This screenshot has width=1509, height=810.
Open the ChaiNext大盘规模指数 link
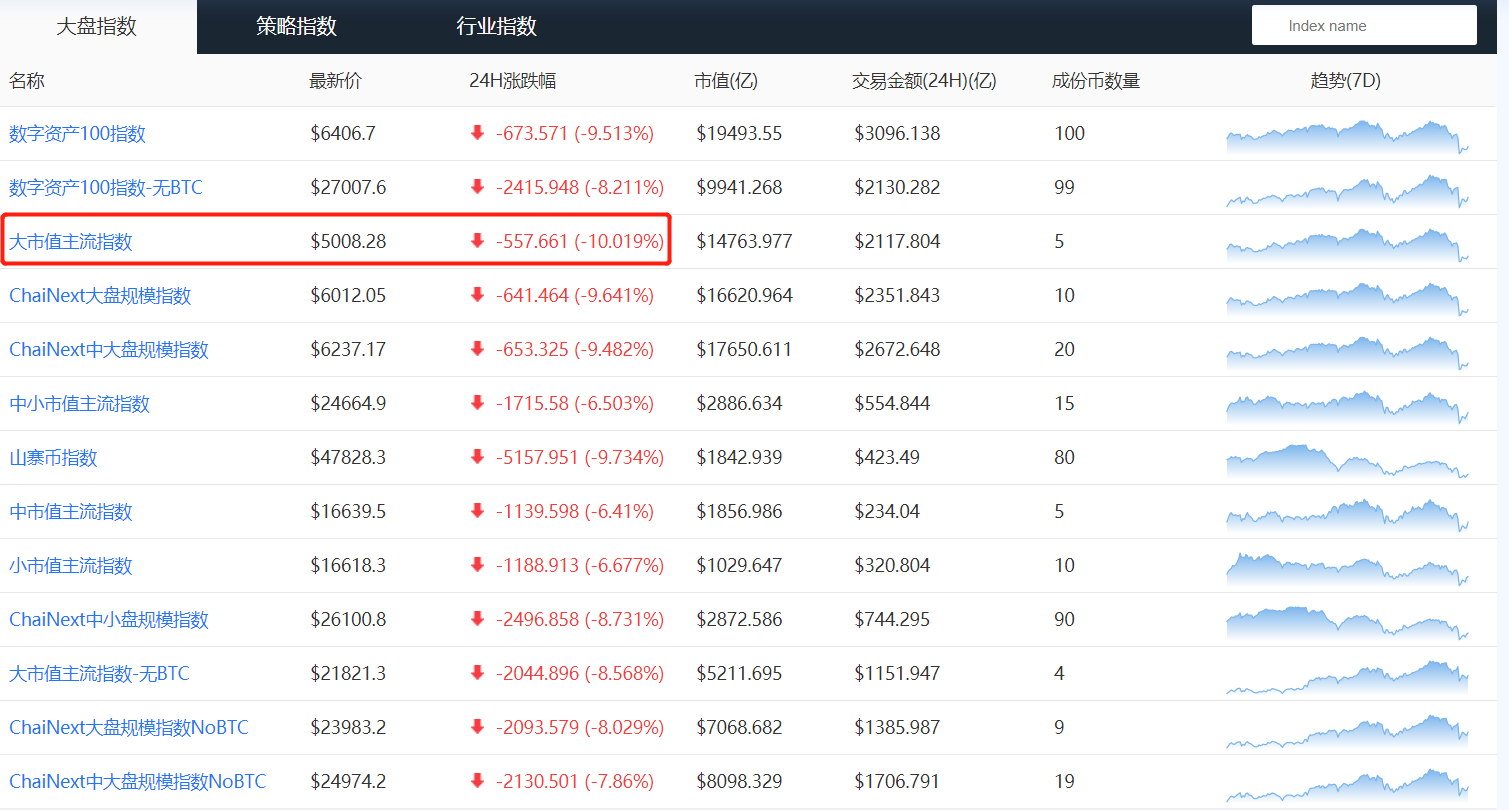pyautogui.click(x=100, y=296)
